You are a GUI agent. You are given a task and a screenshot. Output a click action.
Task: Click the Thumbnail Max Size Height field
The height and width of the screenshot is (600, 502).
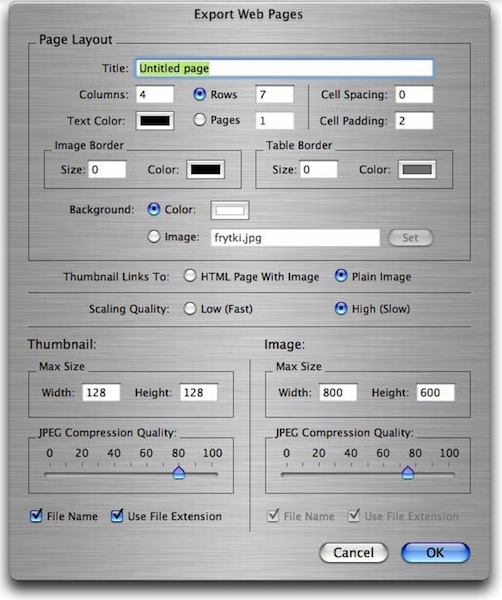[x=199, y=392]
